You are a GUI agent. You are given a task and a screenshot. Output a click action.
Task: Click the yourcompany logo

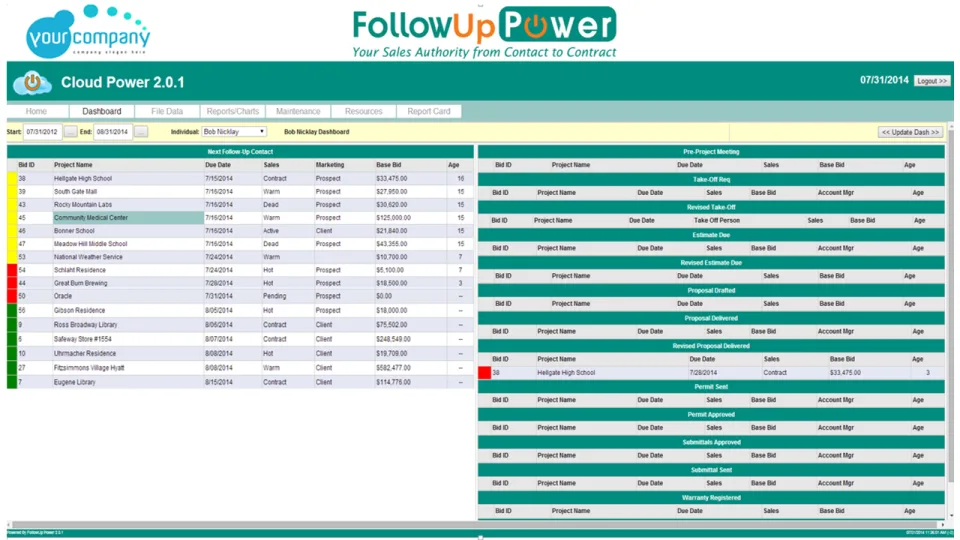point(88,31)
